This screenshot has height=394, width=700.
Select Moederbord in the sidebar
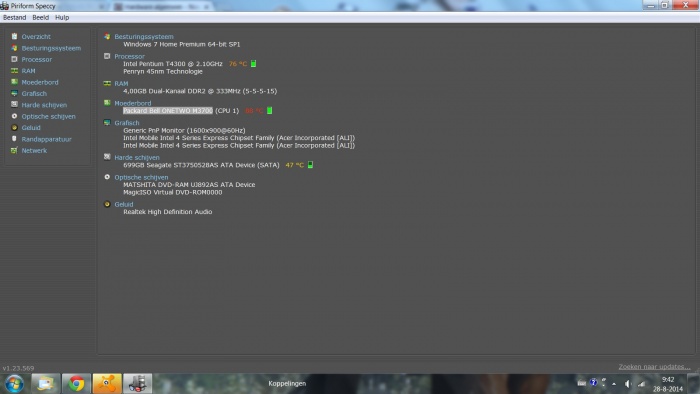[40, 82]
